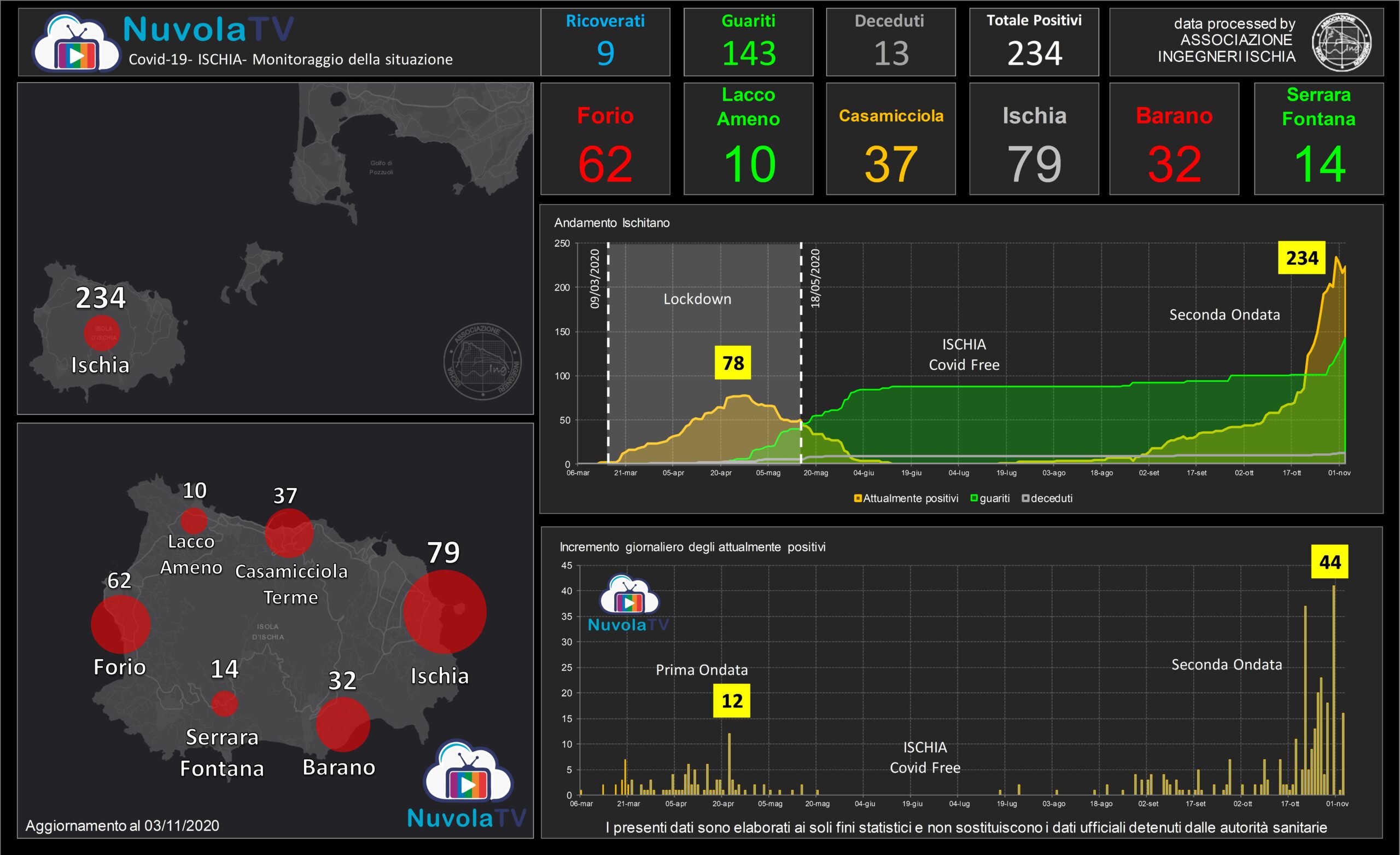Click the engineers watermark seal on map
Image resolution: width=1400 pixels, height=855 pixels.
pyautogui.click(x=482, y=362)
